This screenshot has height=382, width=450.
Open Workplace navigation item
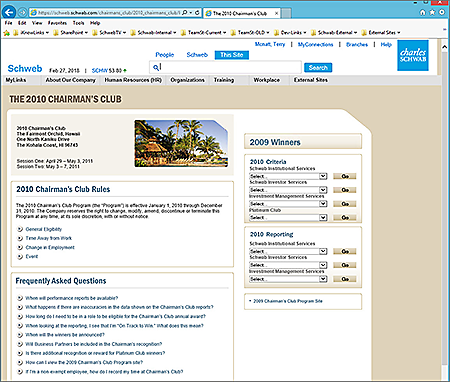pyautogui.click(x=267, y=80)
